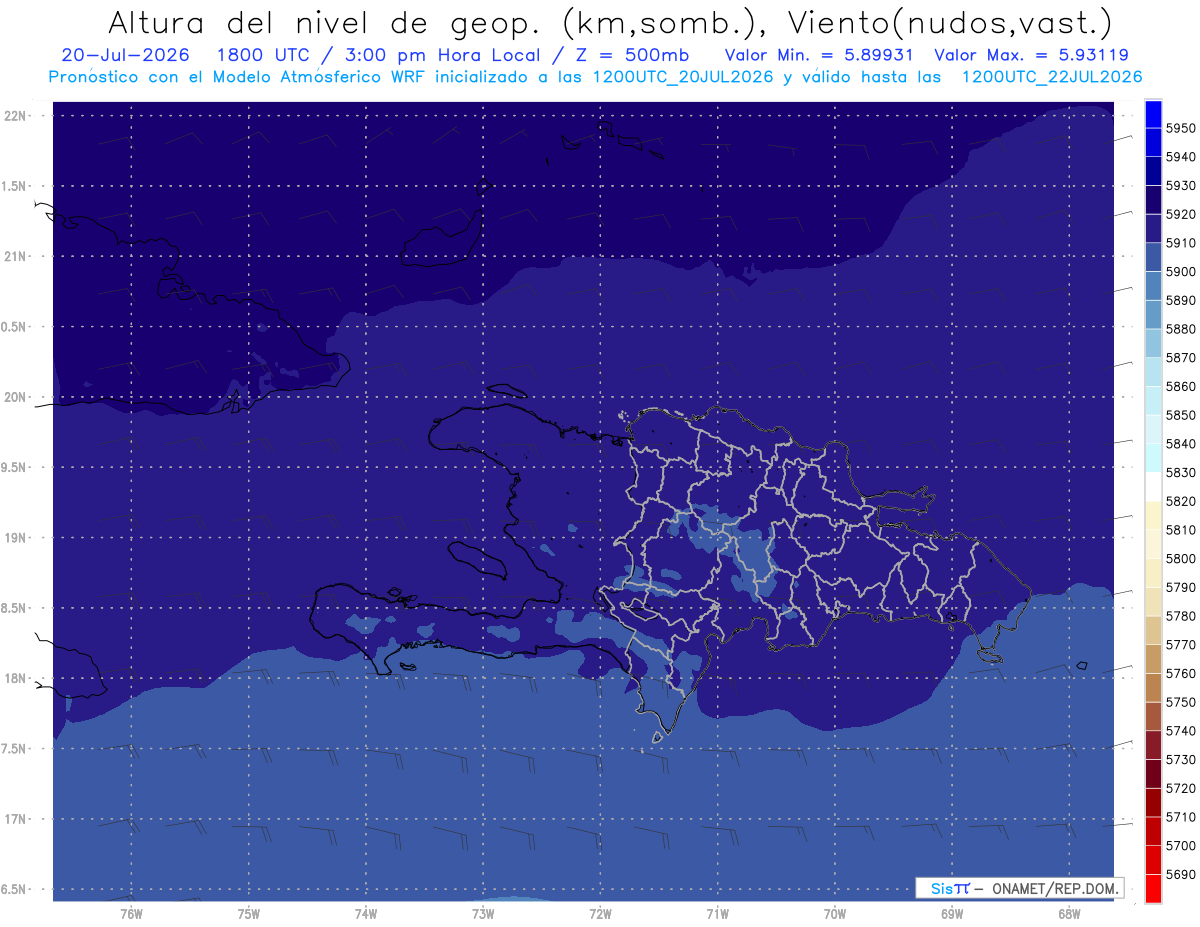The height and width of the screenshot is (927, 1200).
Task: Pick the color segment between 5880 and 5890
Action: point(1153,314)
